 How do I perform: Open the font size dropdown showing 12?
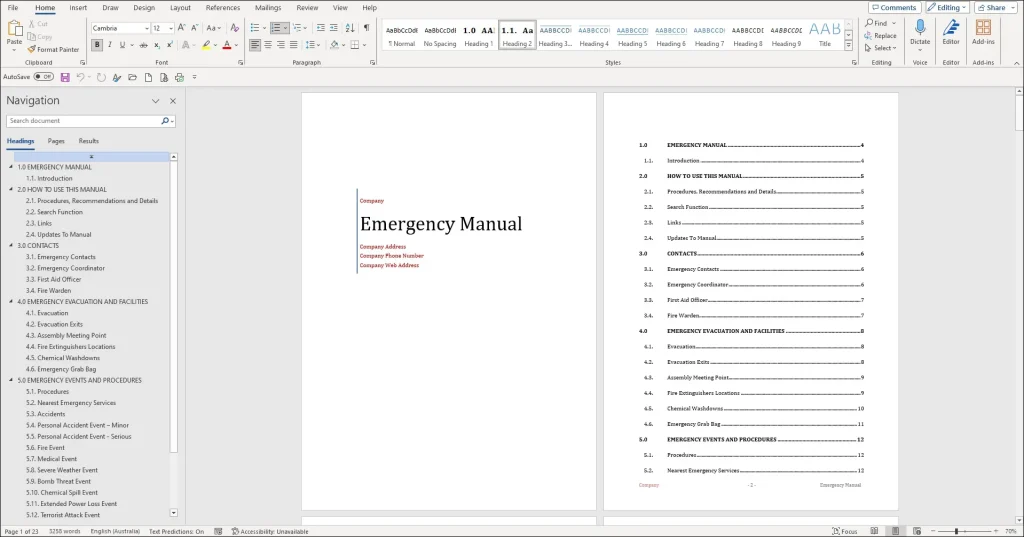[x=170, y=29]
